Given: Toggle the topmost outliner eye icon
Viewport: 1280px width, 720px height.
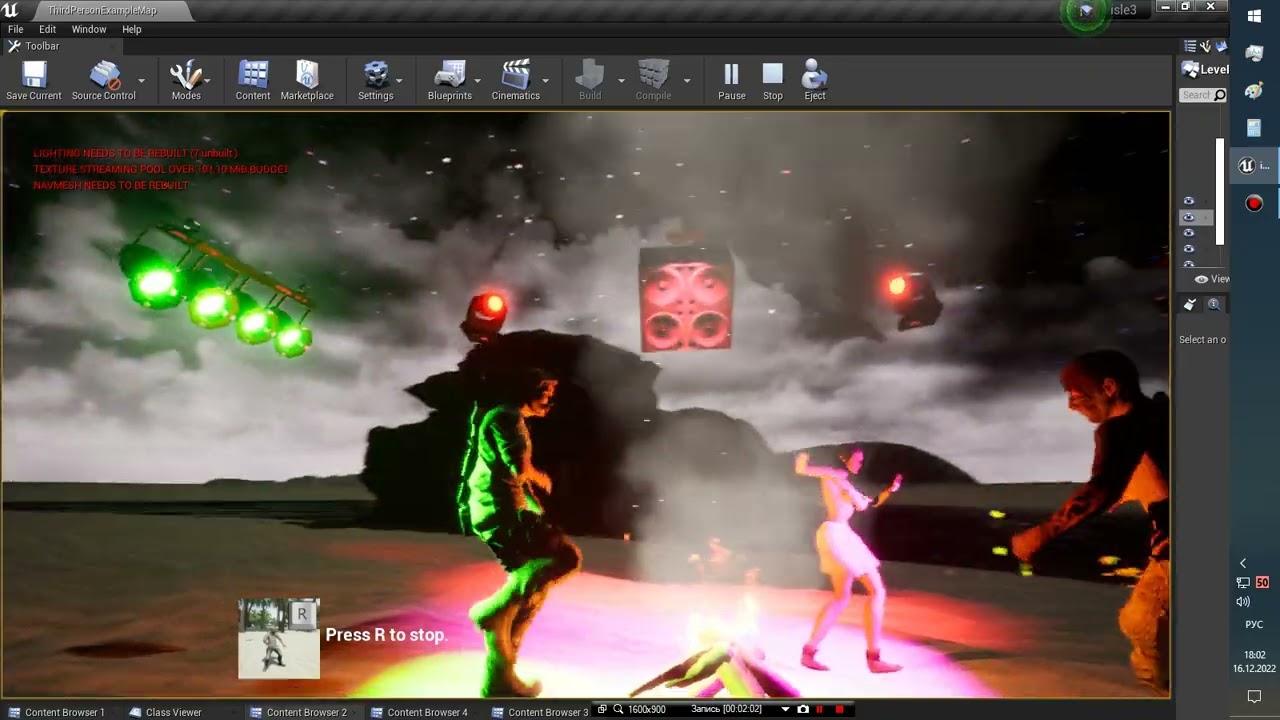Looking at the screenshot, I should 1189,201.
